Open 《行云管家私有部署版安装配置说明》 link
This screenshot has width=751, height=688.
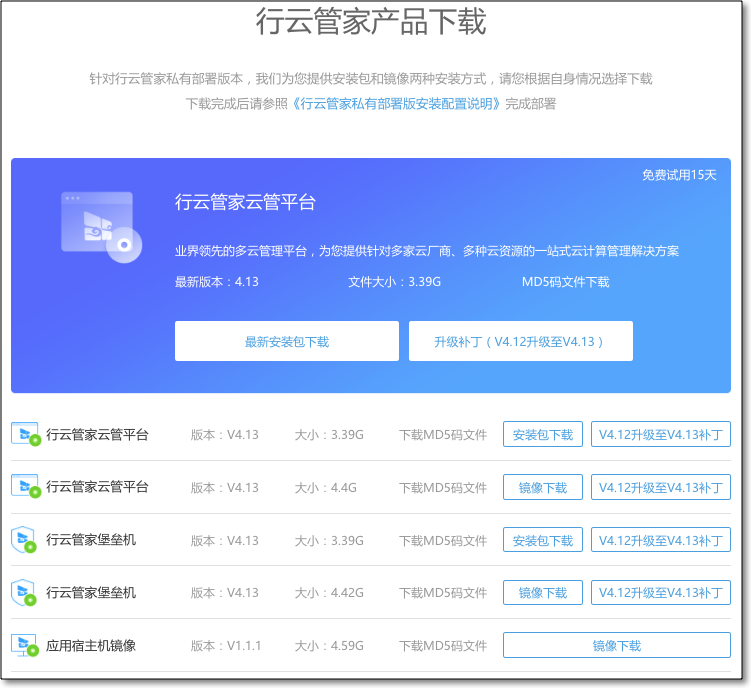coord(396,104)
